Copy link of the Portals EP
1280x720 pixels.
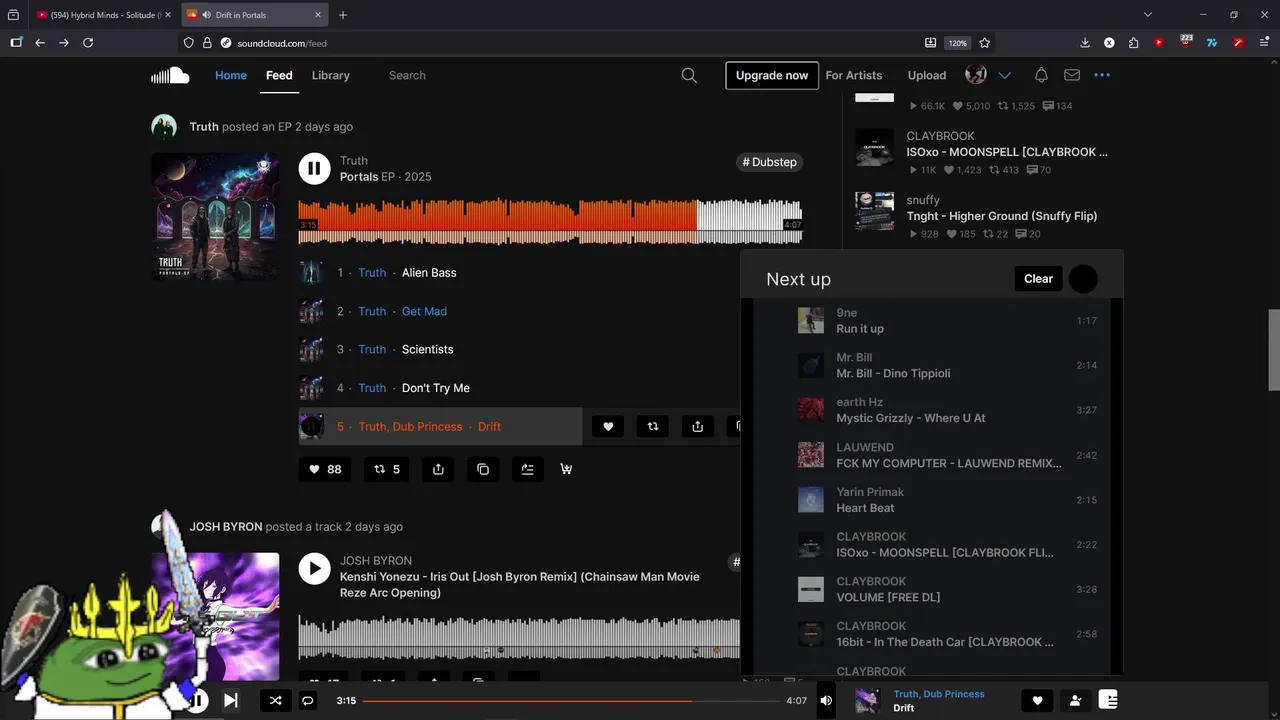[483, 469]
